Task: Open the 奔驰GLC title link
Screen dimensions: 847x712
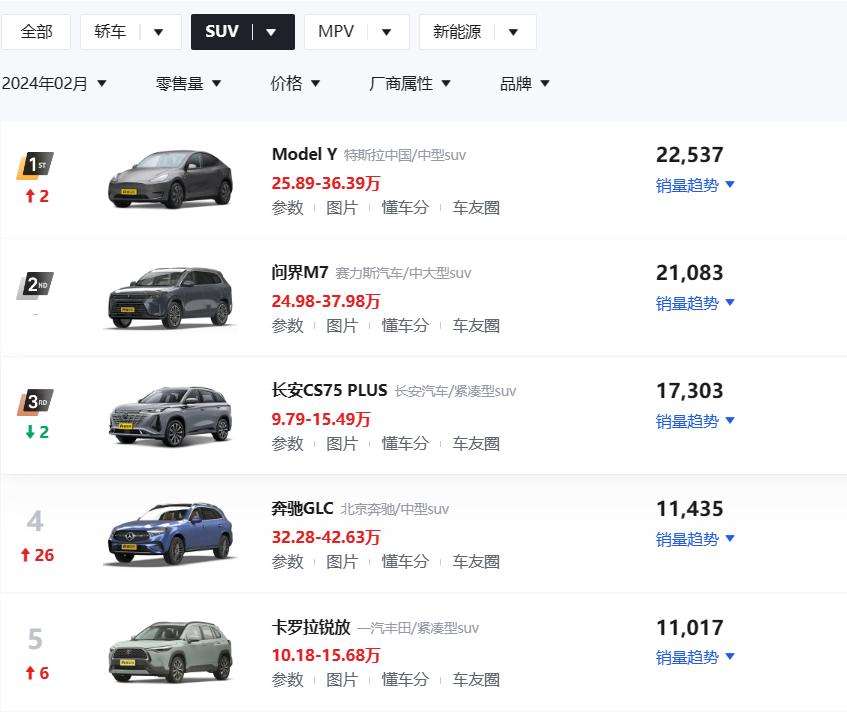Action: (302, 508)
